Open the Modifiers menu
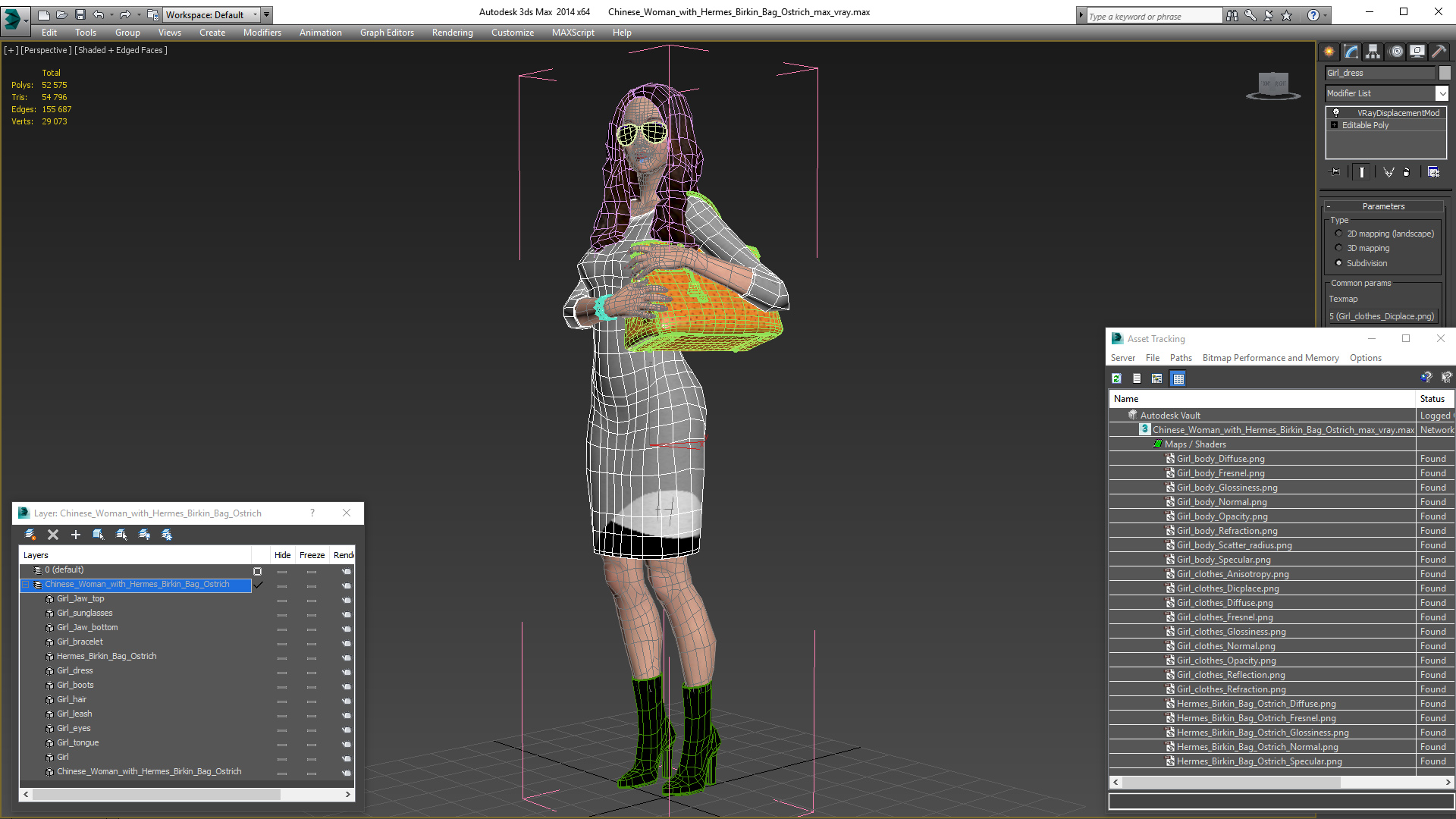This screenshot has width=1456, height=819. (x=262, y=33)
